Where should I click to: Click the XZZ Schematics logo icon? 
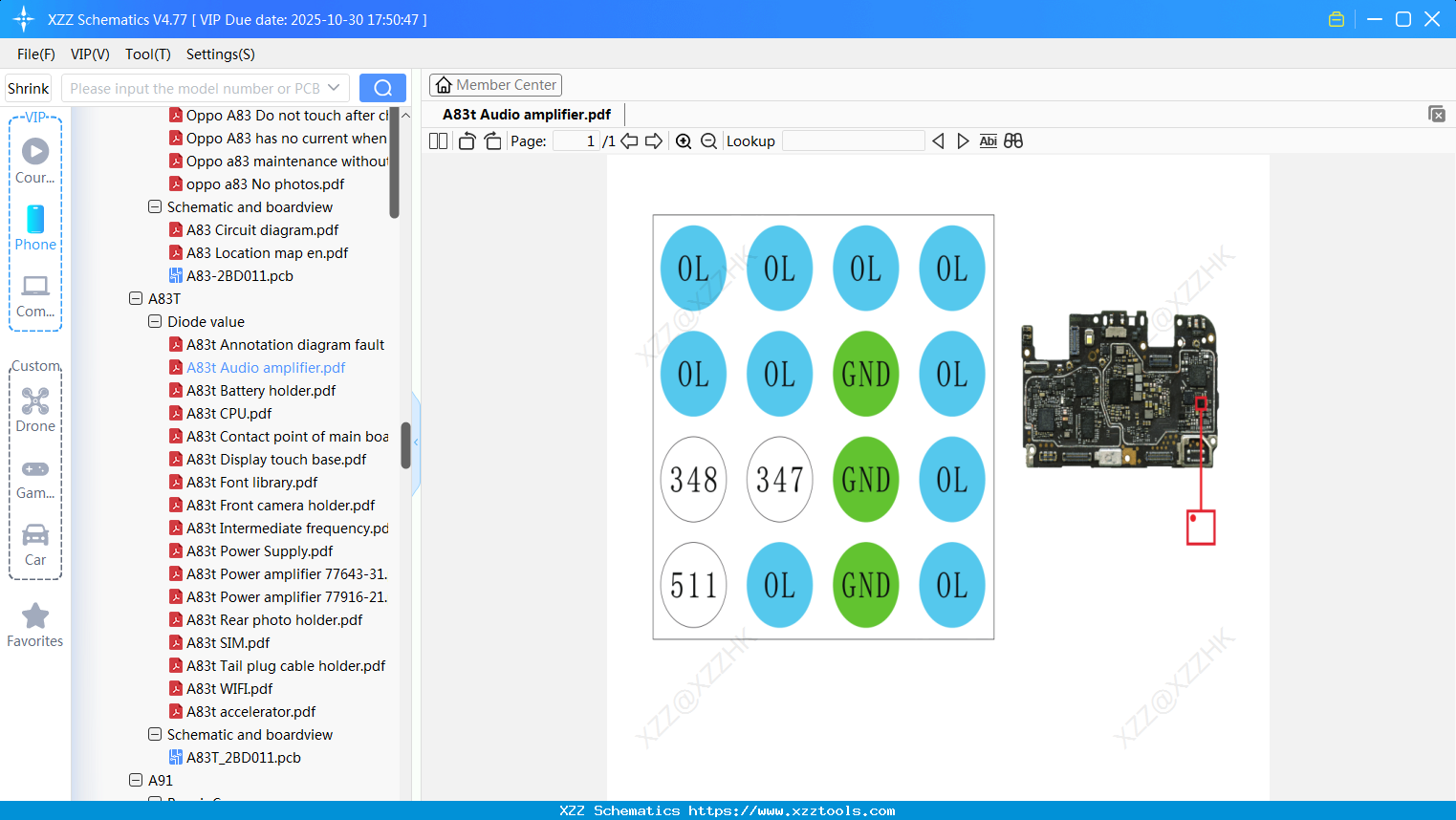(23, 19)
